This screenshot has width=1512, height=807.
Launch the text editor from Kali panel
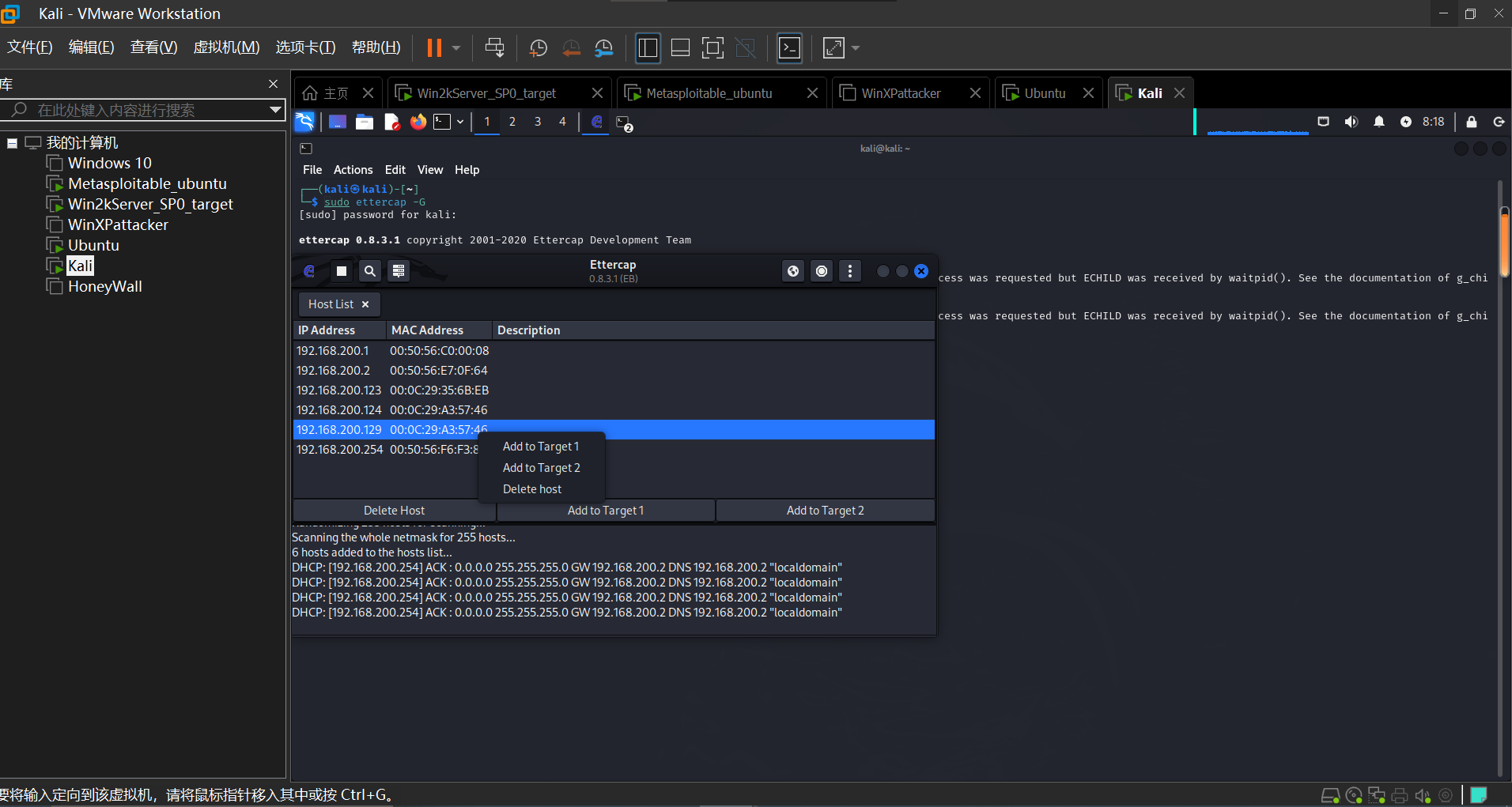[x=391, y=122]
